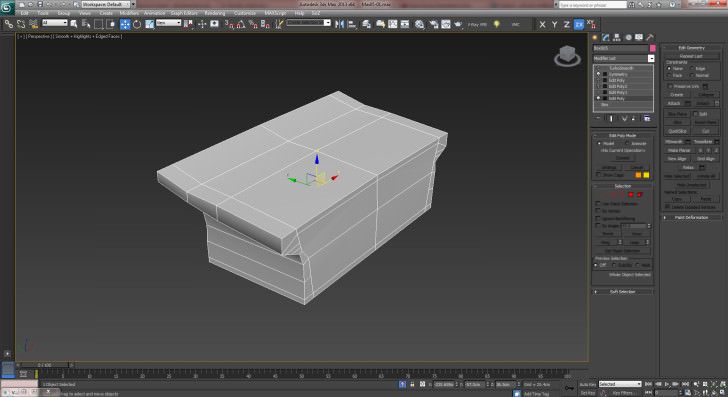The image size is (728, 397).
Task: Click the keyword search field
Action: (593, 5)
